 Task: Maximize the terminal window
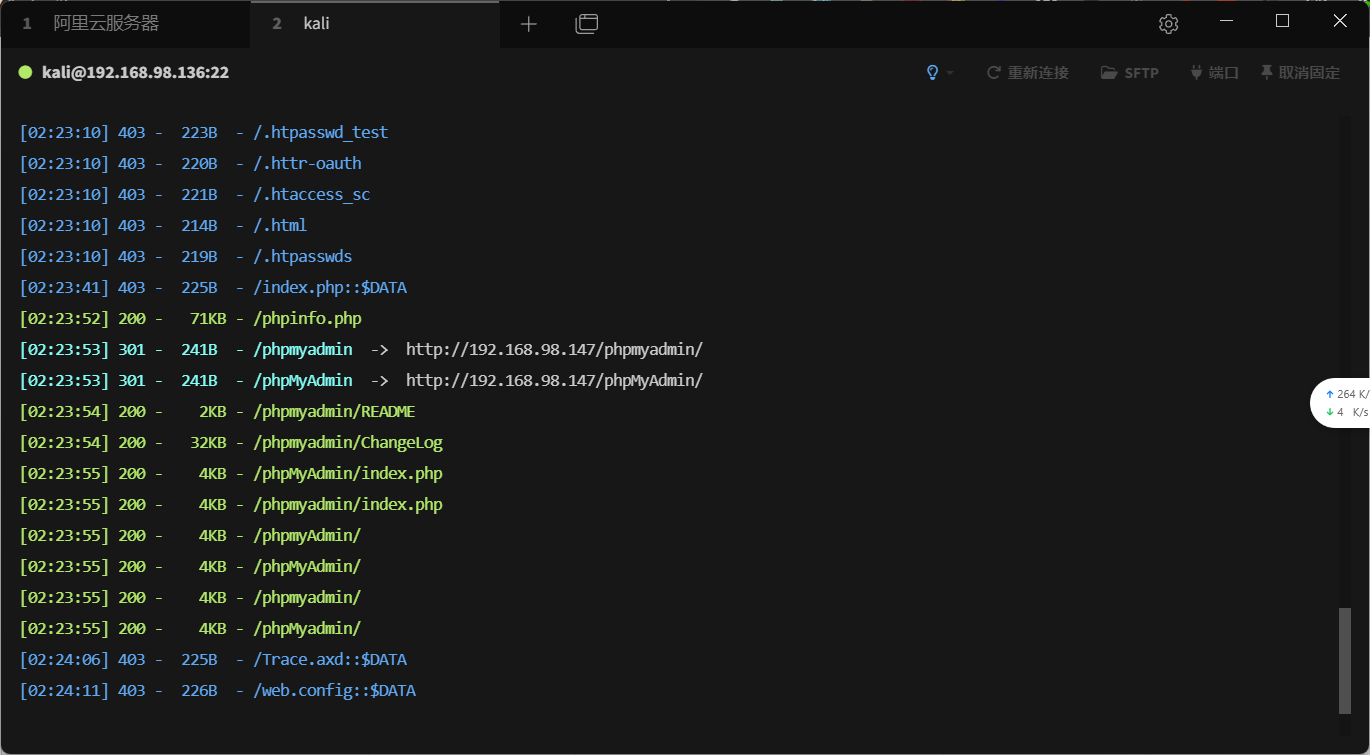point(1283,21)
